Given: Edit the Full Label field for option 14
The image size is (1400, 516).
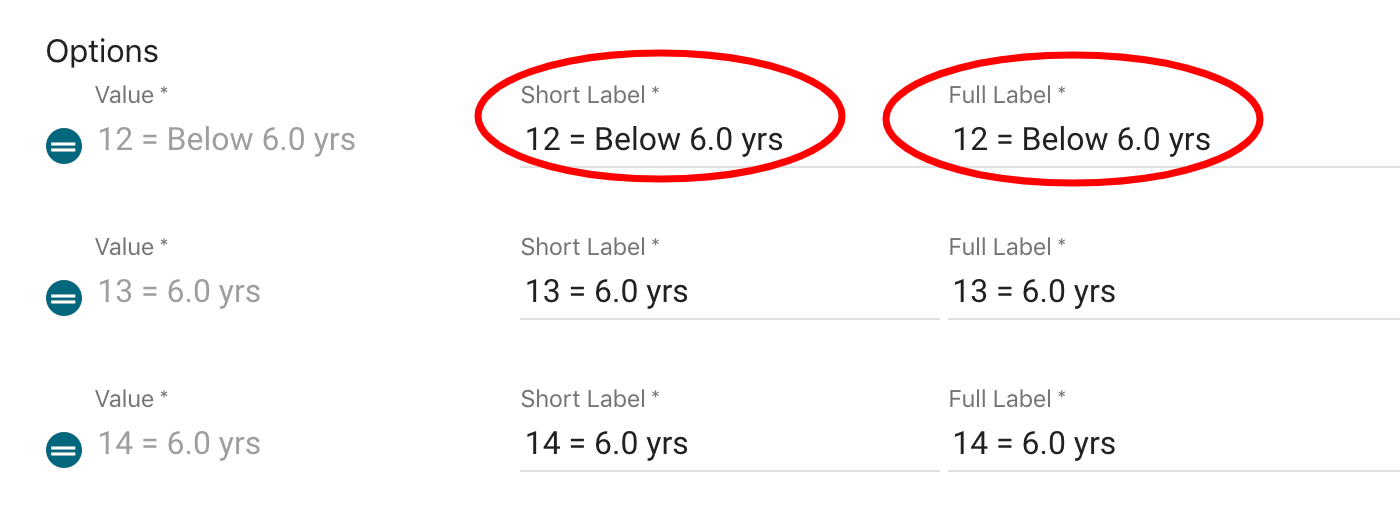Looking at the screenshot, I should [x=1170, y=444].
